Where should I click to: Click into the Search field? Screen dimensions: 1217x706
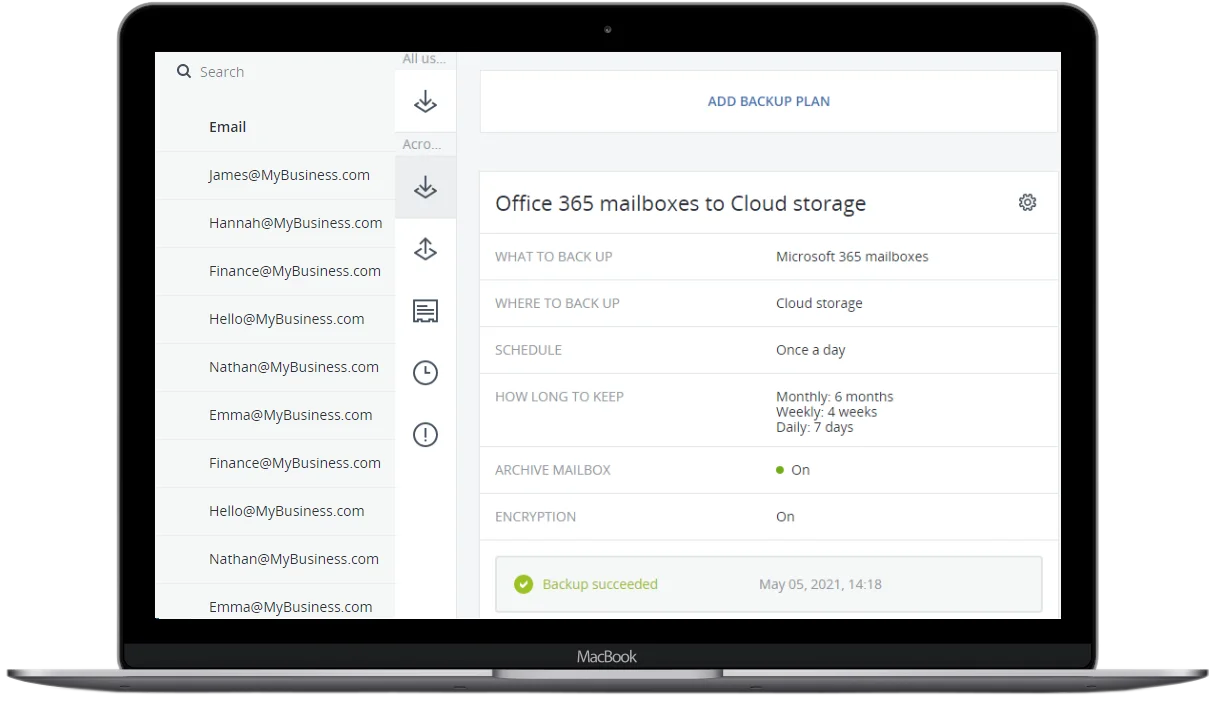click(x=280, y=72)
